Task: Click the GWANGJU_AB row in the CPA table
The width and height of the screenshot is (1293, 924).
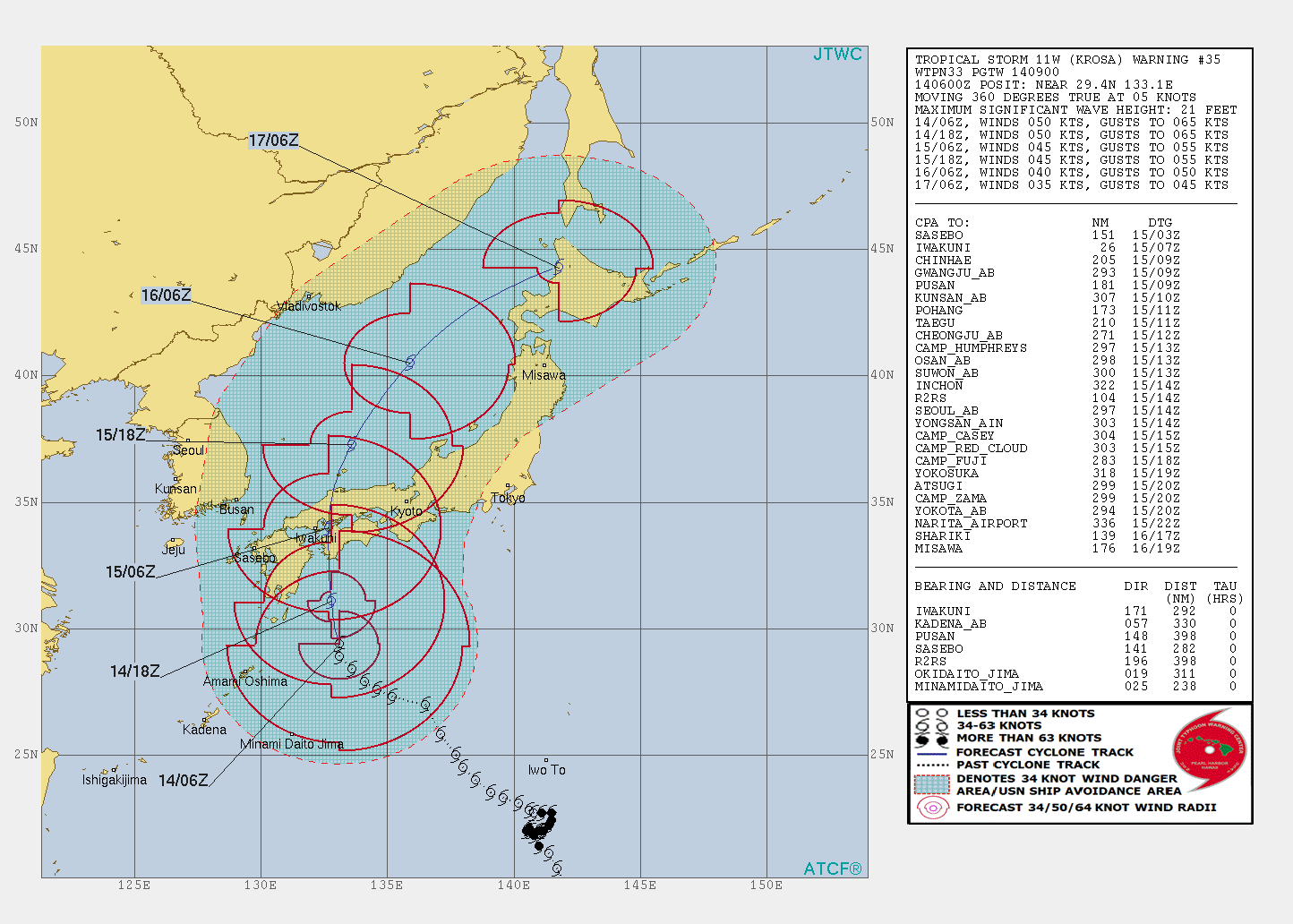Action: click(x=1048, y=273)
